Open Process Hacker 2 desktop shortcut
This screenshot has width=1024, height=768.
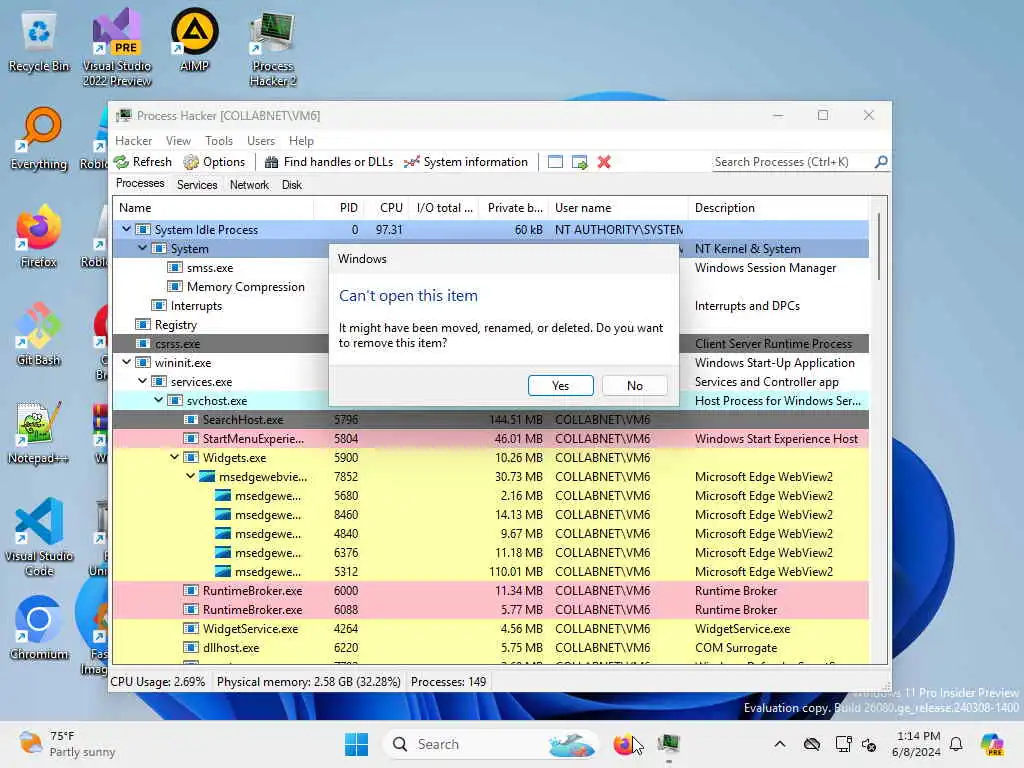(273, 48)
